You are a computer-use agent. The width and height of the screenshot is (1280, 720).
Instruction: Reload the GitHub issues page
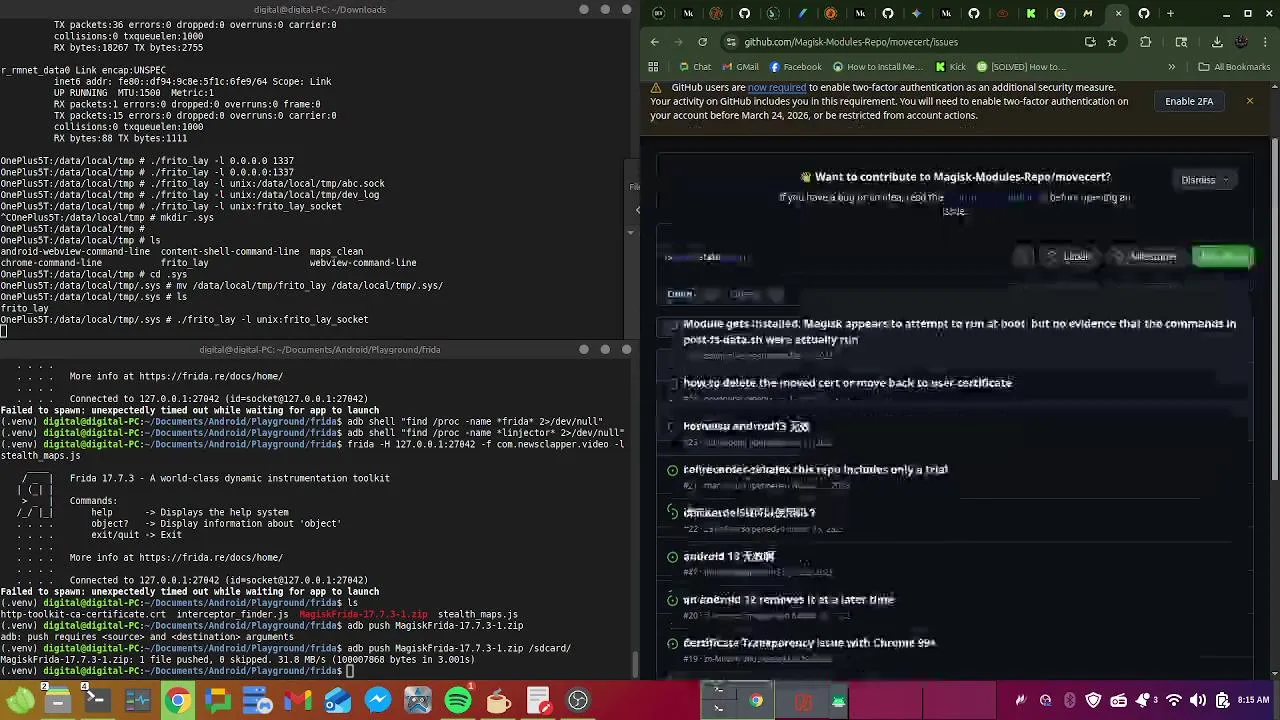point(703,42)
